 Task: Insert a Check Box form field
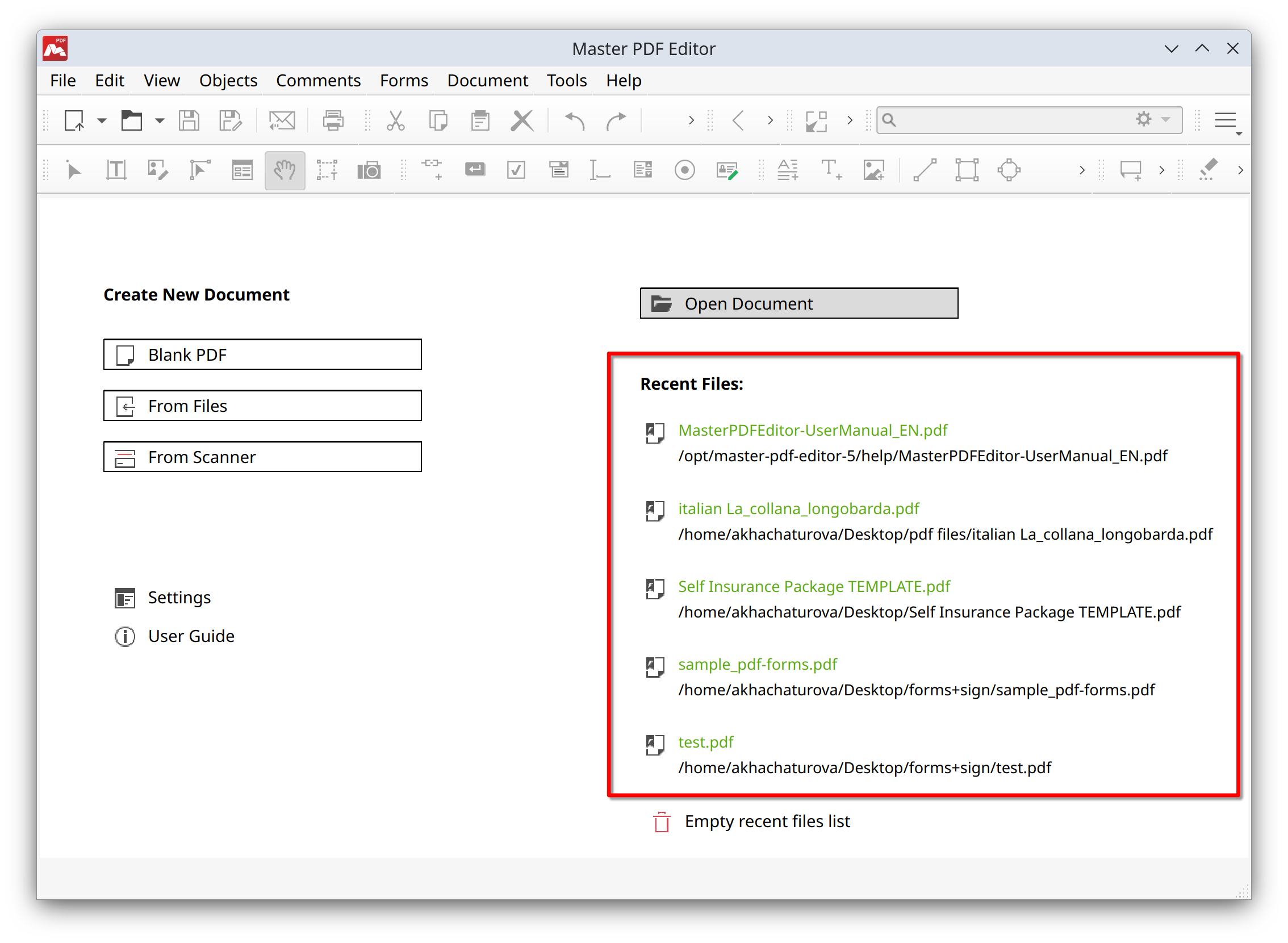pyautogui.click(x=516, y=170)
